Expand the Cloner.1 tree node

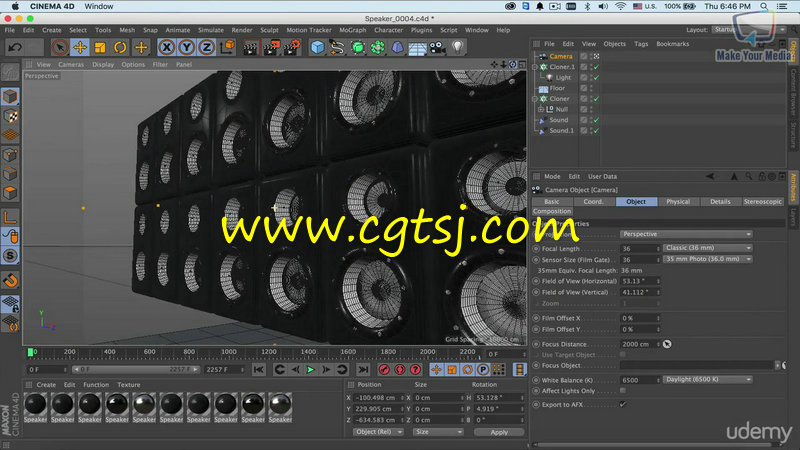(535, 67)
